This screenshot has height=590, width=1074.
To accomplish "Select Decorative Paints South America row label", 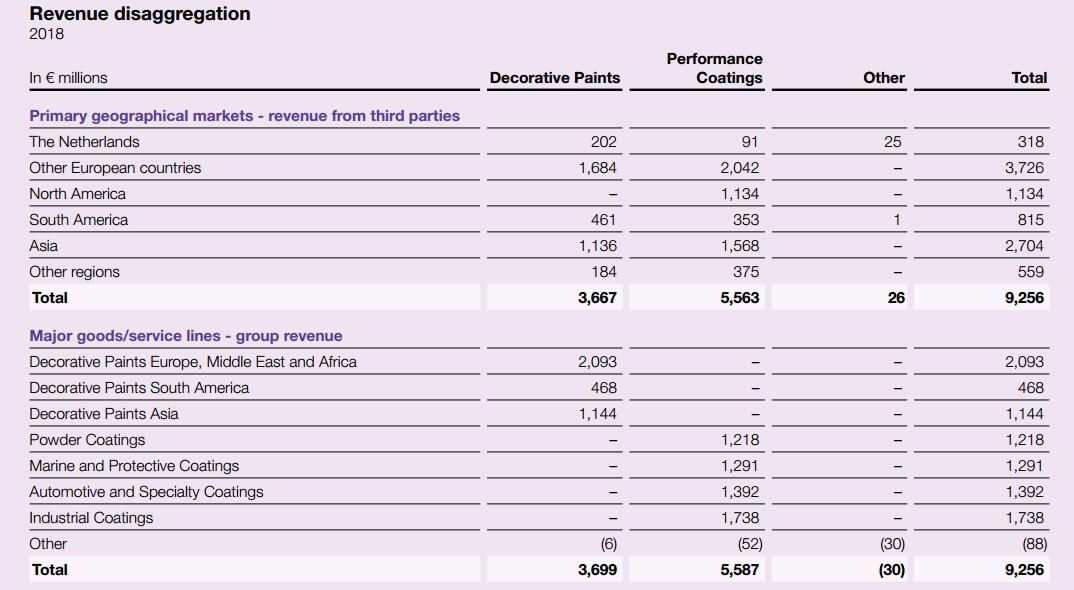I will [139, 388].
